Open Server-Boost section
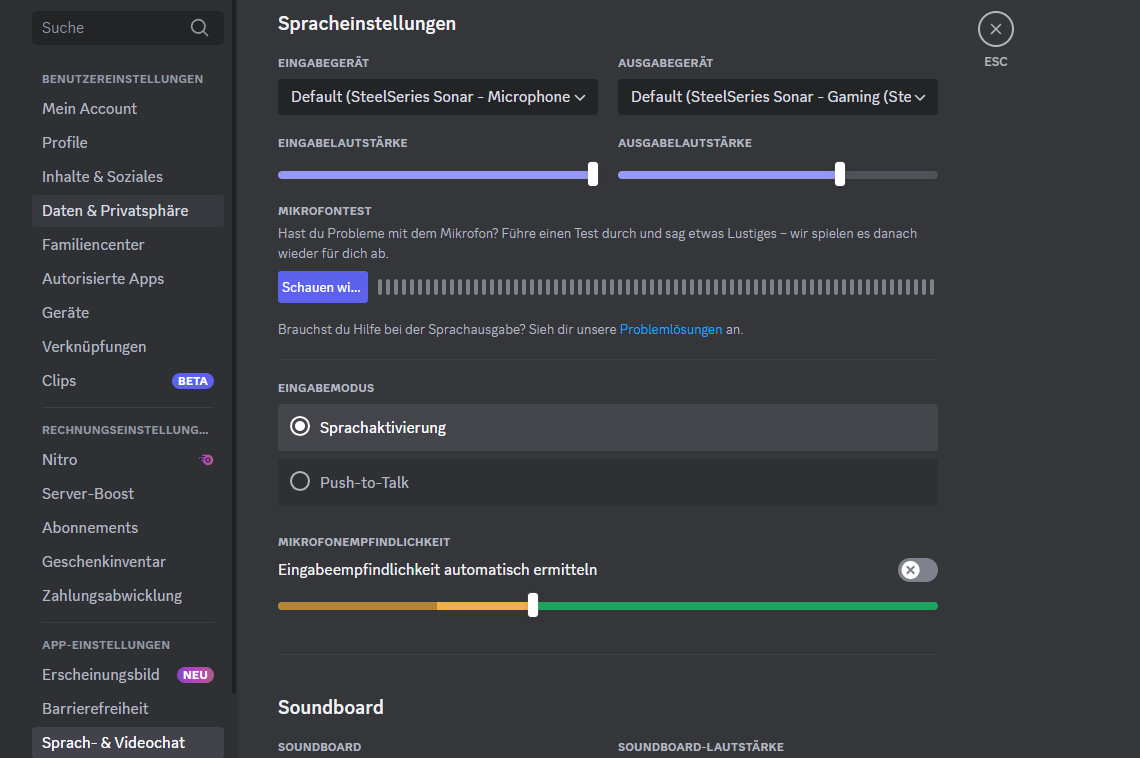The image size is (1140, 758). 128,493
